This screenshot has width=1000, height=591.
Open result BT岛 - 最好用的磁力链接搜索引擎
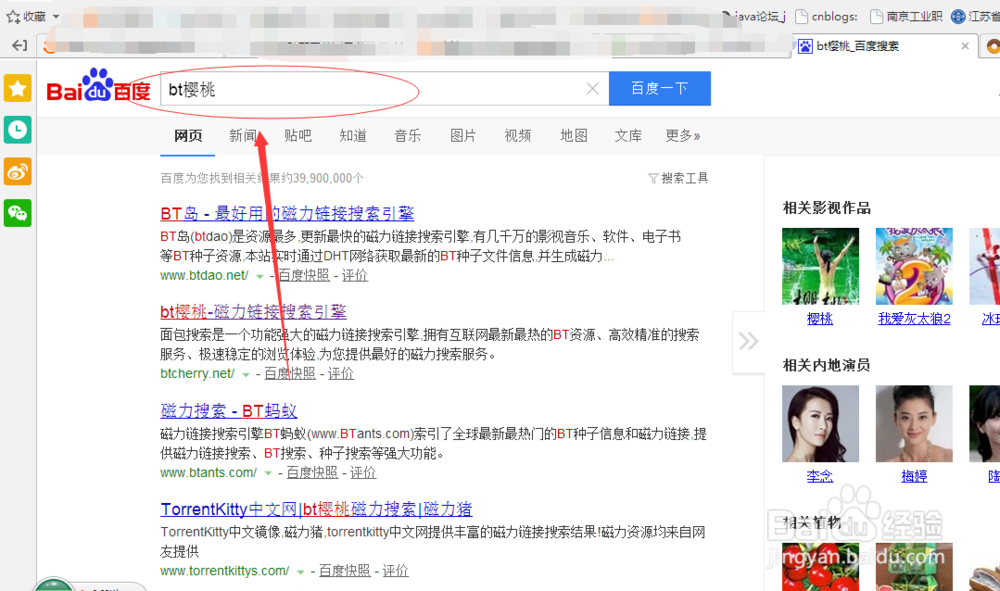point(287,214)
